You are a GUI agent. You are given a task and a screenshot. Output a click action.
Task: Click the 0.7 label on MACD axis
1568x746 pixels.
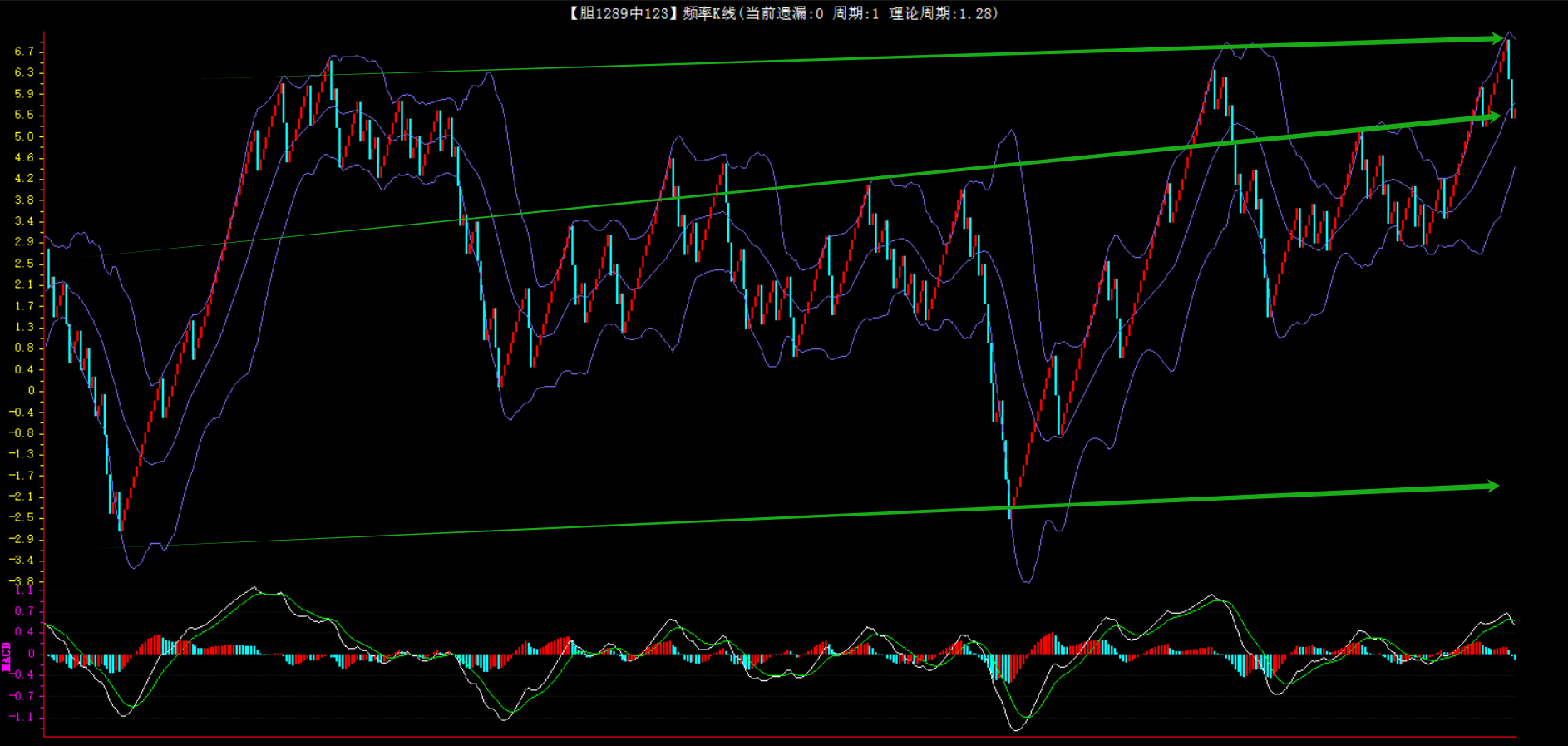click(24, 611)
